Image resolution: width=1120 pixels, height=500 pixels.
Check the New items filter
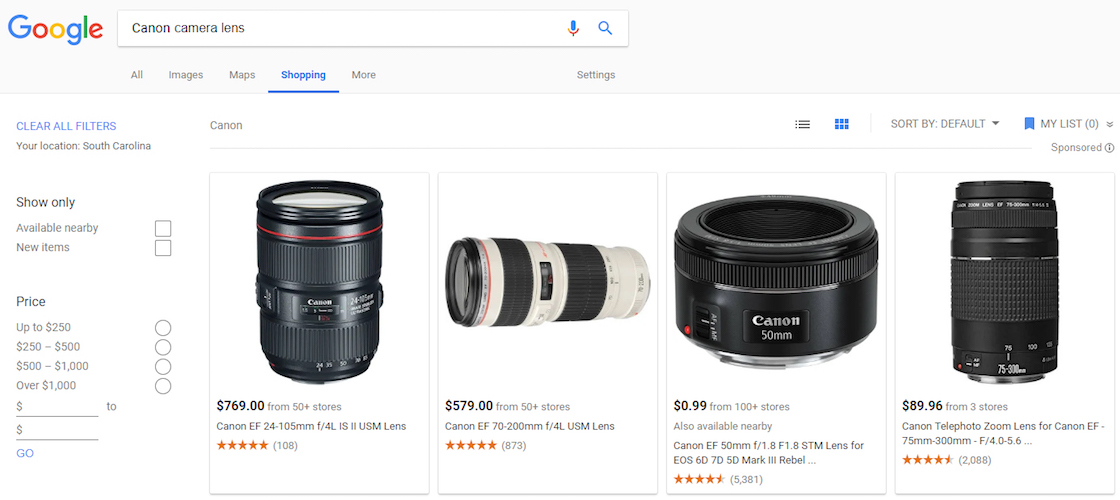click(x=163, y=248)
